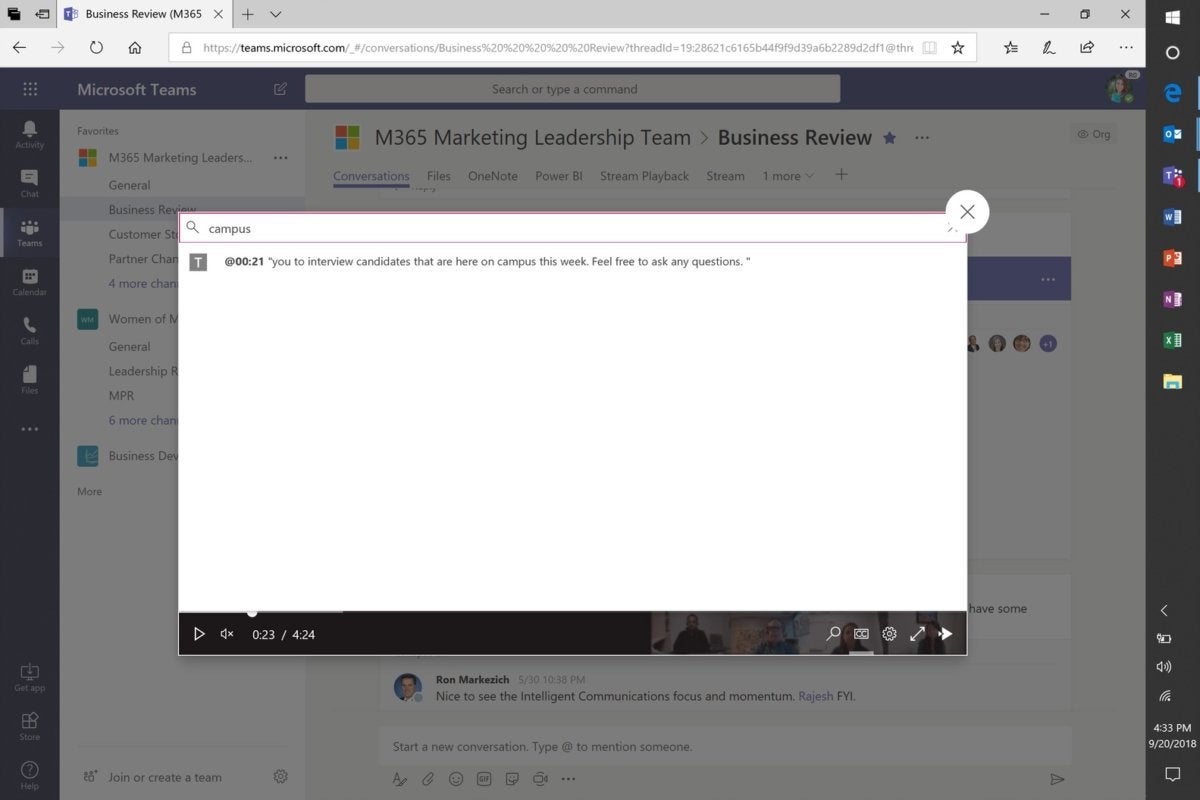Close the video overlay with X

coord(967,212)
